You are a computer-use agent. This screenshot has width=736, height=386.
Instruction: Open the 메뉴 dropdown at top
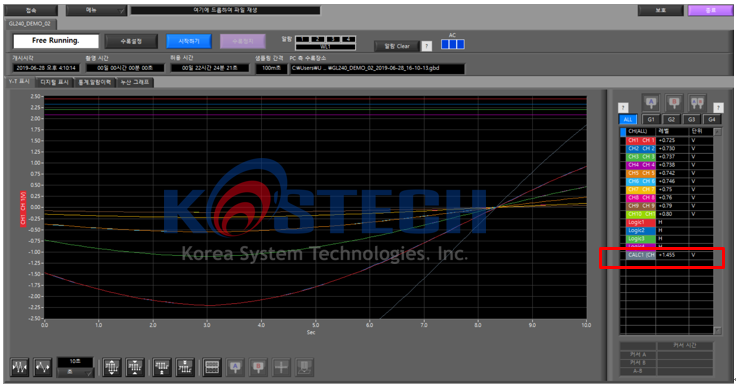[96, 10]
